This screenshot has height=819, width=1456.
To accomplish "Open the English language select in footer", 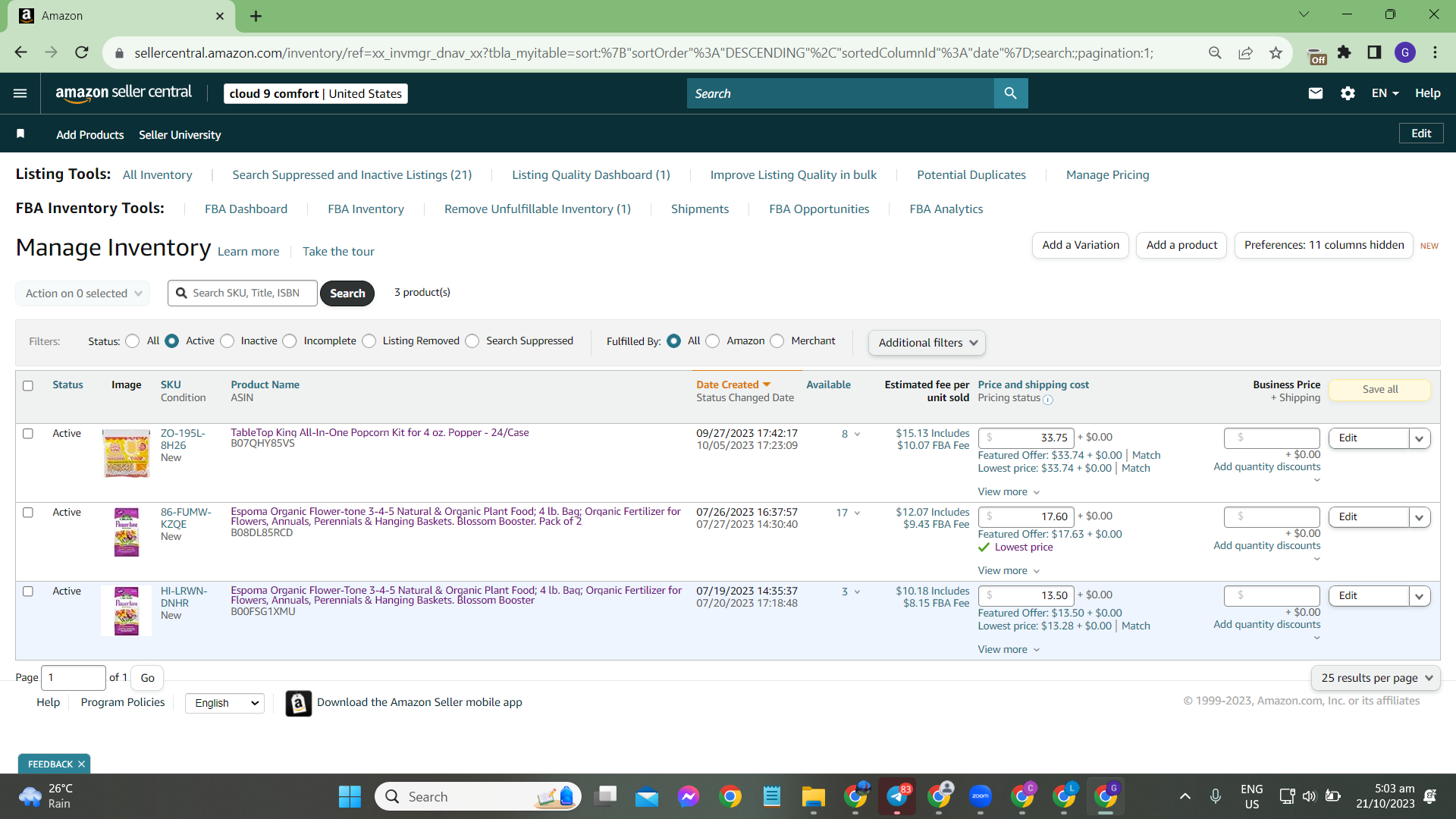I will click(225, 703).
